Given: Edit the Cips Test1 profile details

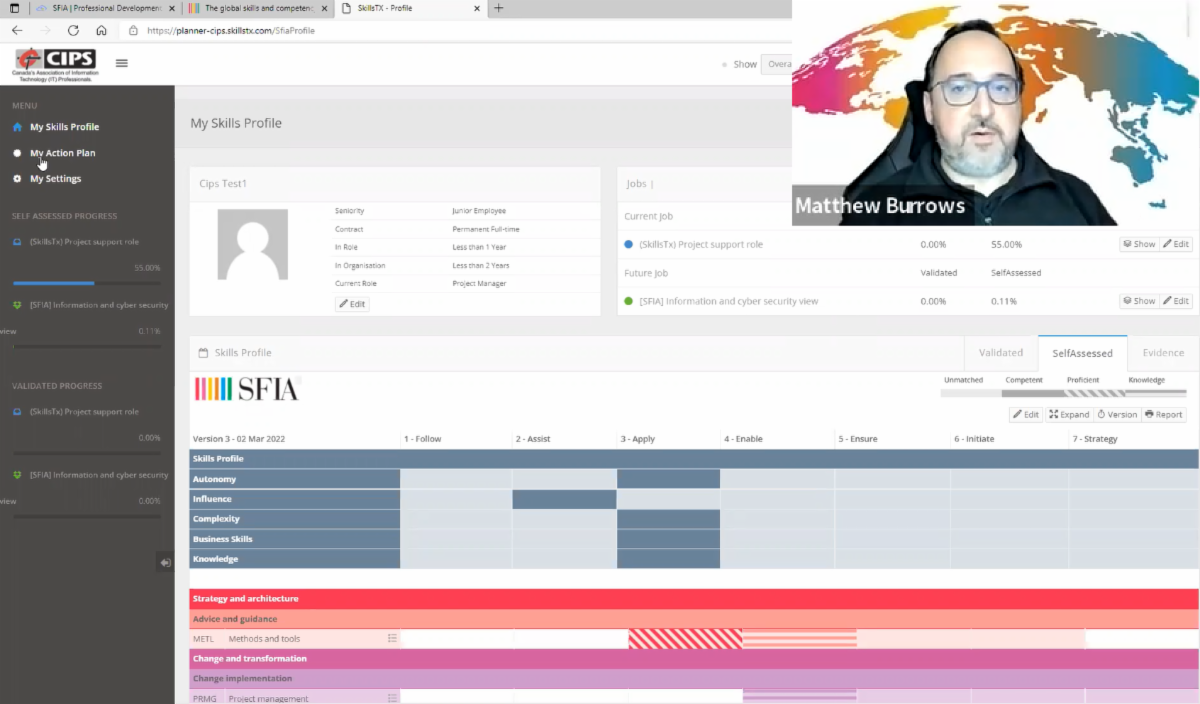Looking at the screenshot, I should [352, 304].
